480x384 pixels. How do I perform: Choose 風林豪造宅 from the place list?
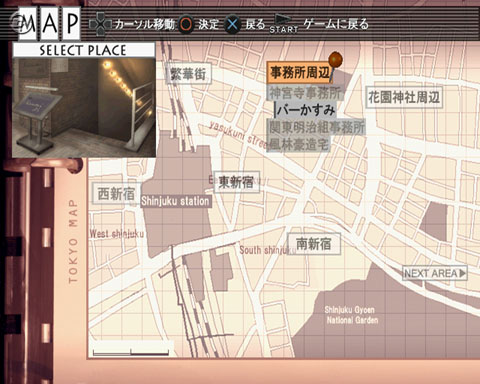[x=298, y=144]
